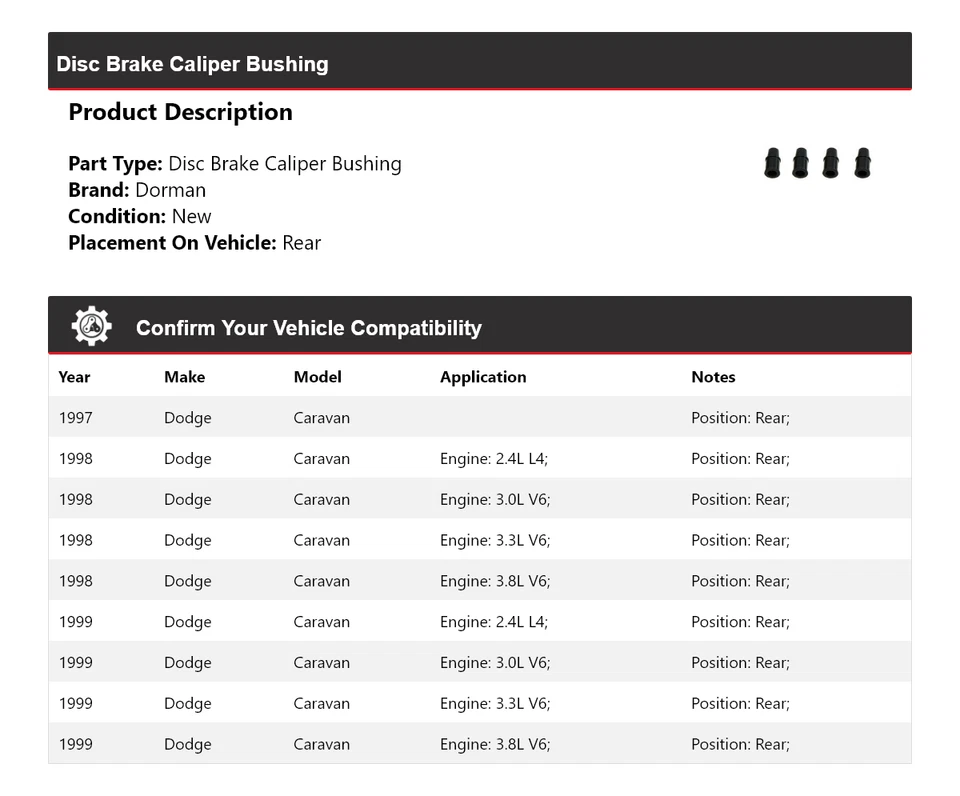
Task: Click the Model column header
Action: (317, 377)
